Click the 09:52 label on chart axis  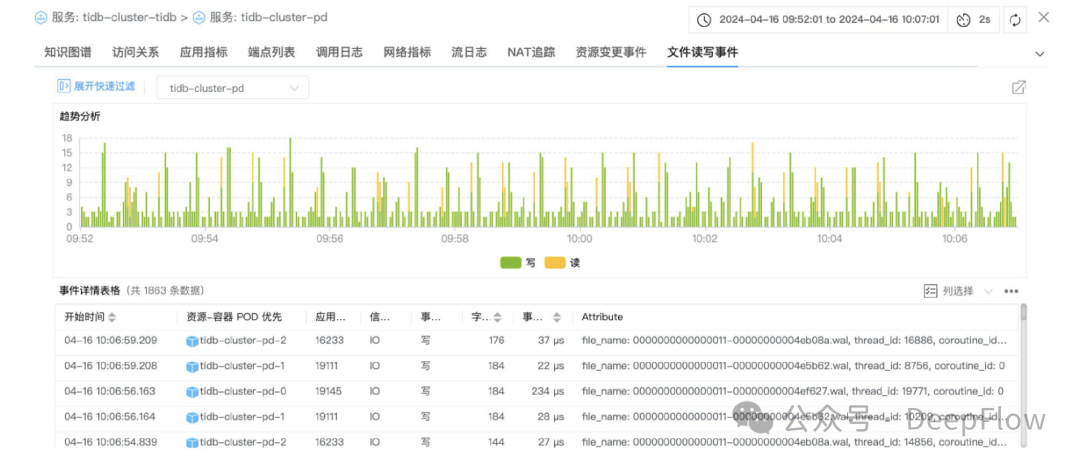tap(79, 239)
